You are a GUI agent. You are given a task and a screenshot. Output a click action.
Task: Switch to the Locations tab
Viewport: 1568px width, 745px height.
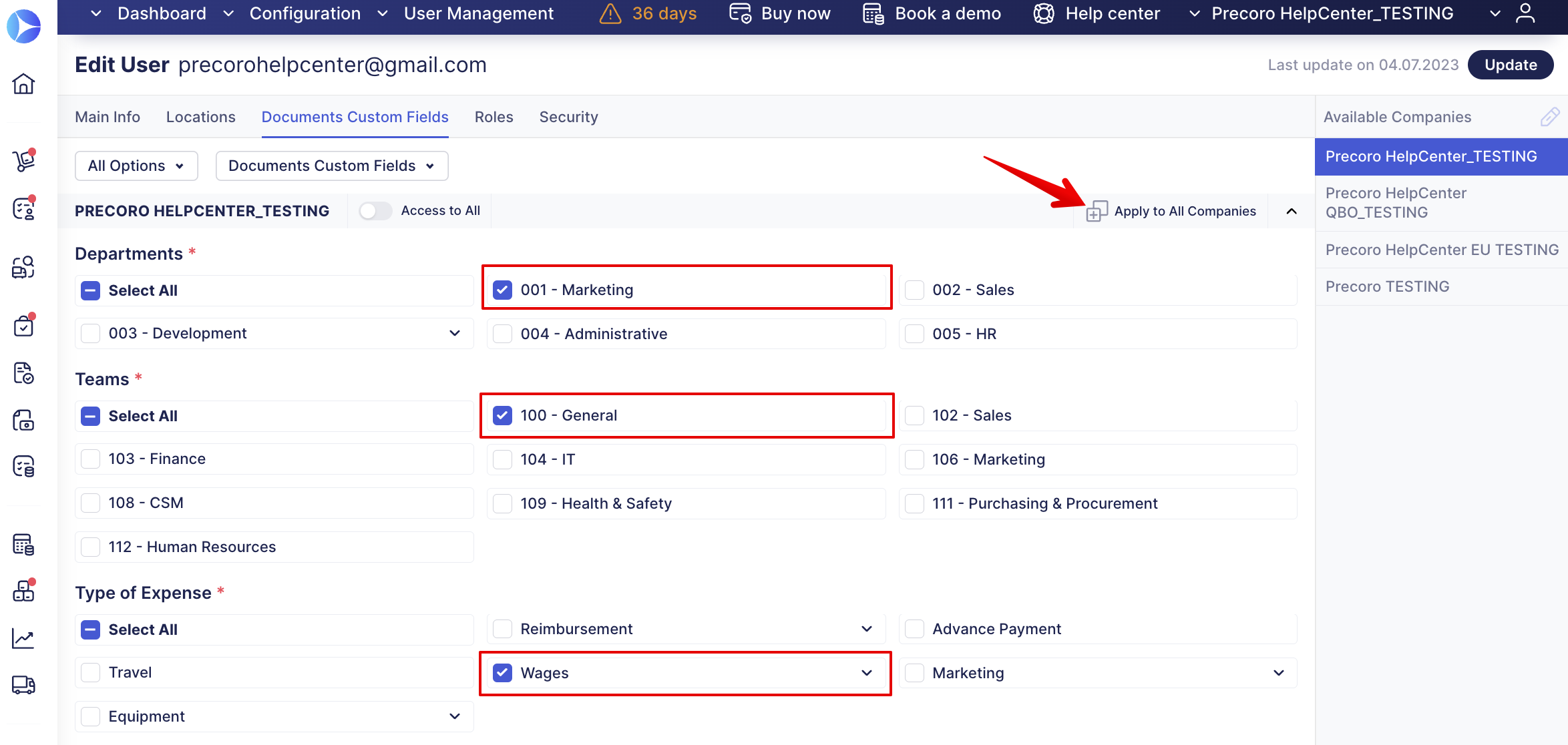pyautogui.click(x=201, y=117)
